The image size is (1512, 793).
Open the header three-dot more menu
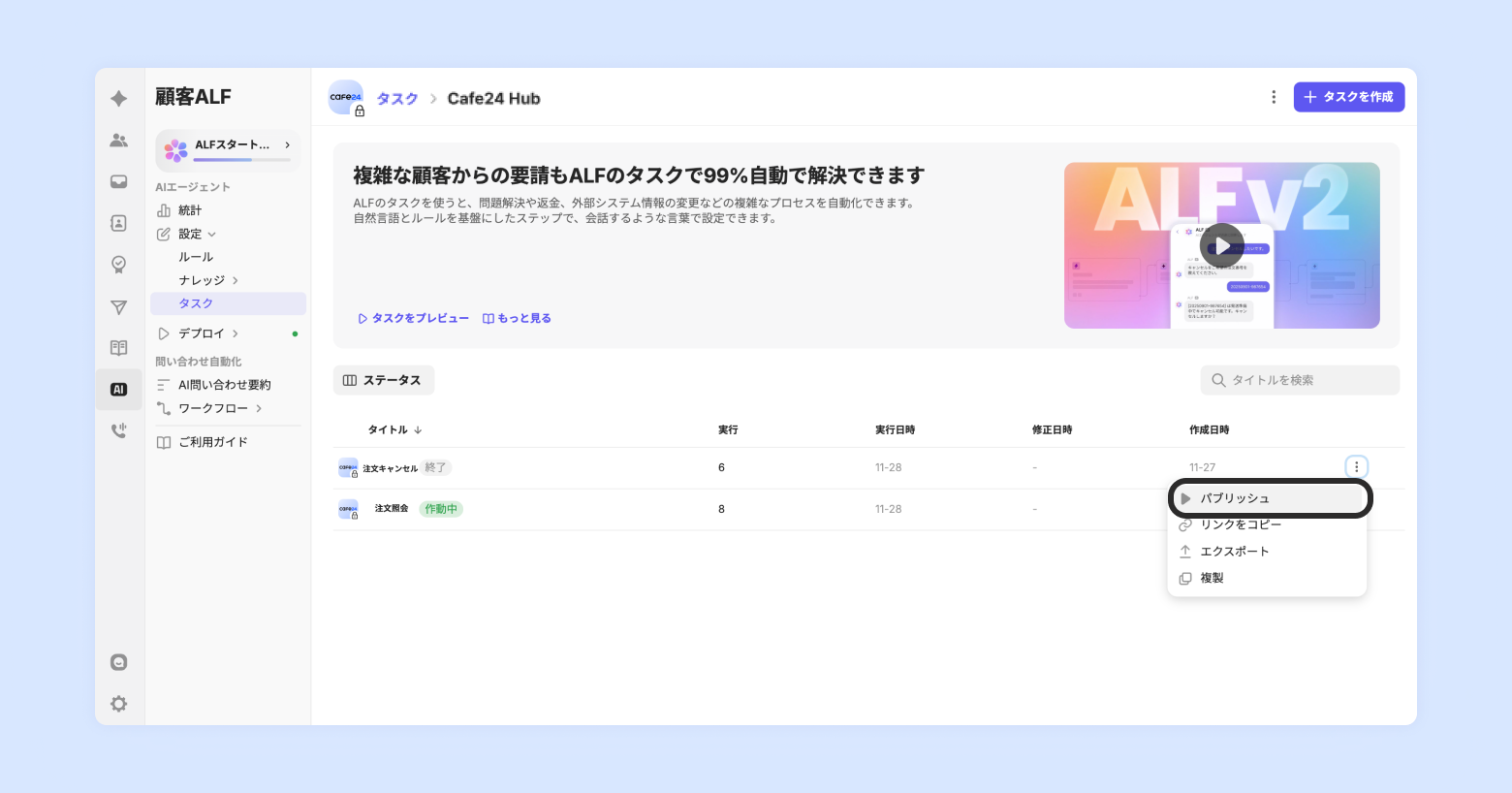[1274, 97]
